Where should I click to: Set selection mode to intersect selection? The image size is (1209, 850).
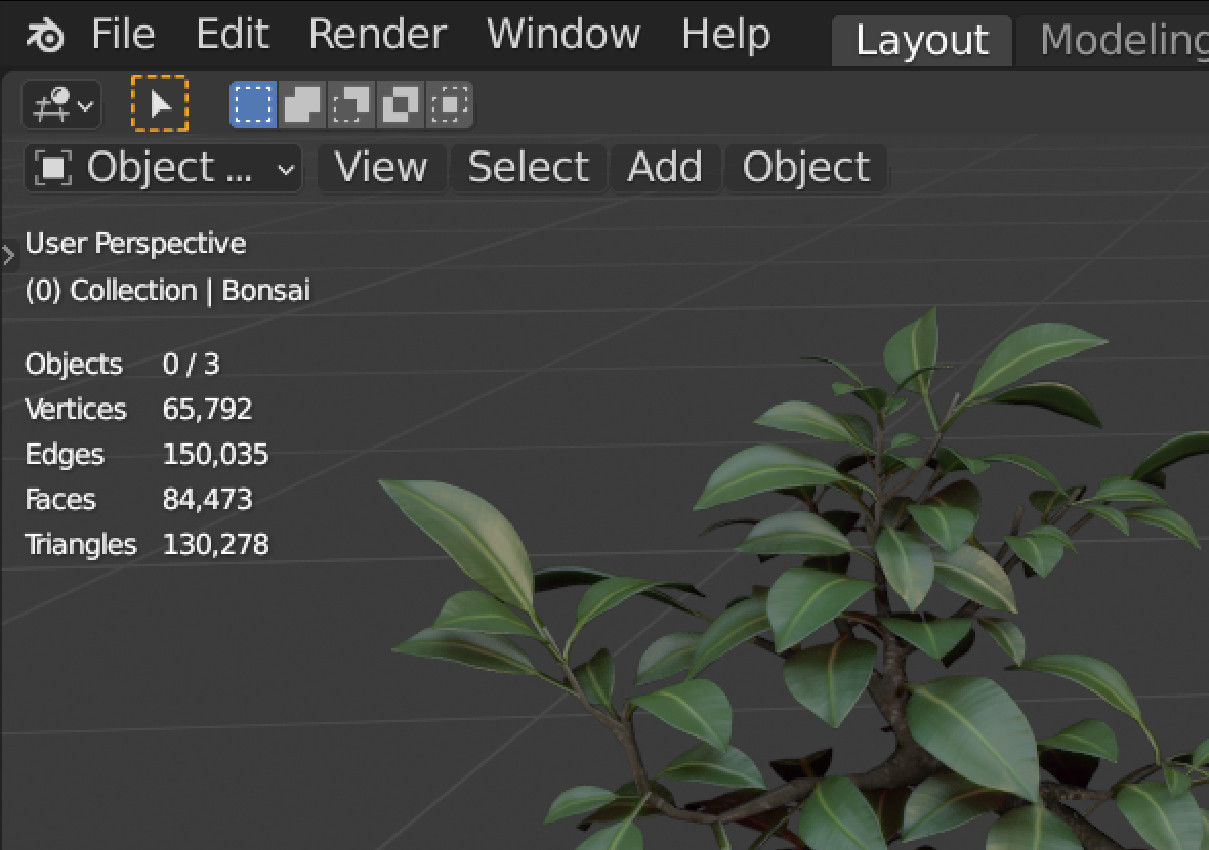[x=449, y=104]
